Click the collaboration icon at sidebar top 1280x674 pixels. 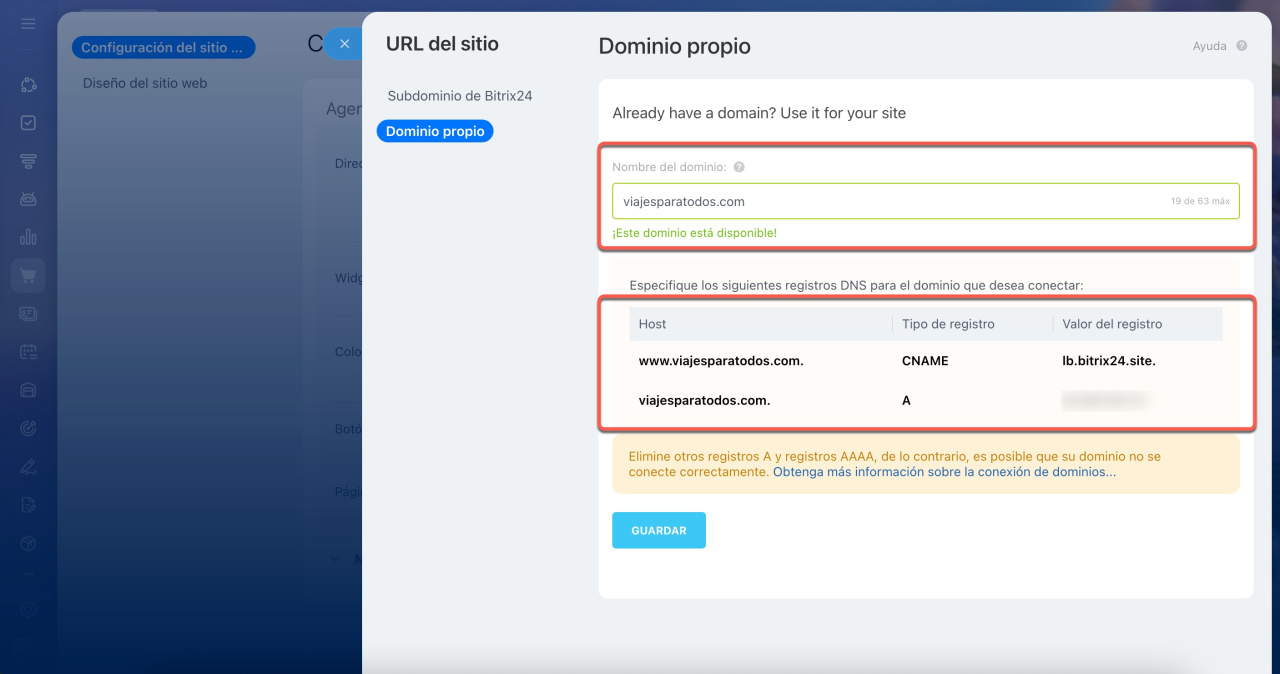tap(28, 85)
